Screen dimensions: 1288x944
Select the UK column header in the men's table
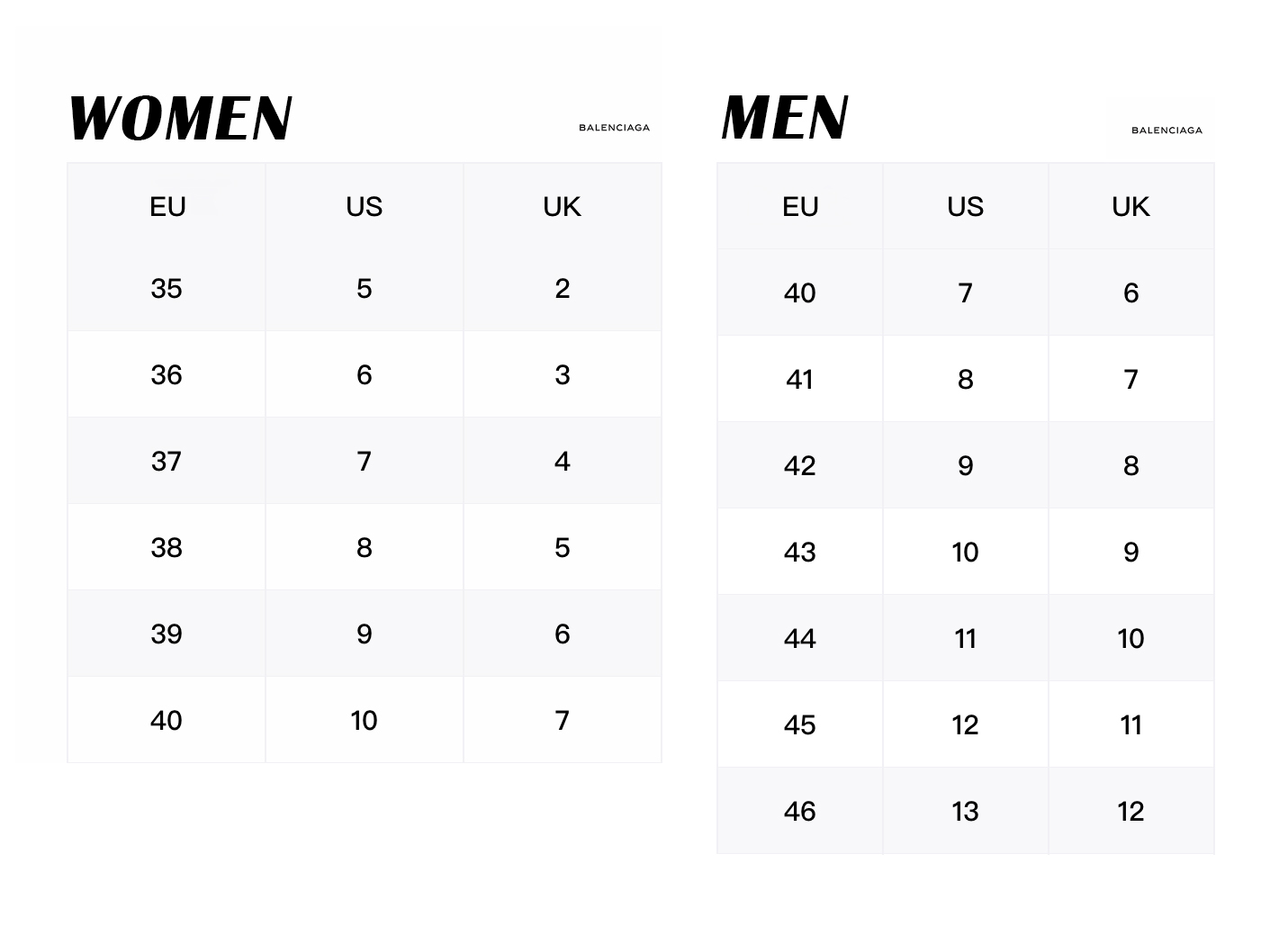[1131, 206]
